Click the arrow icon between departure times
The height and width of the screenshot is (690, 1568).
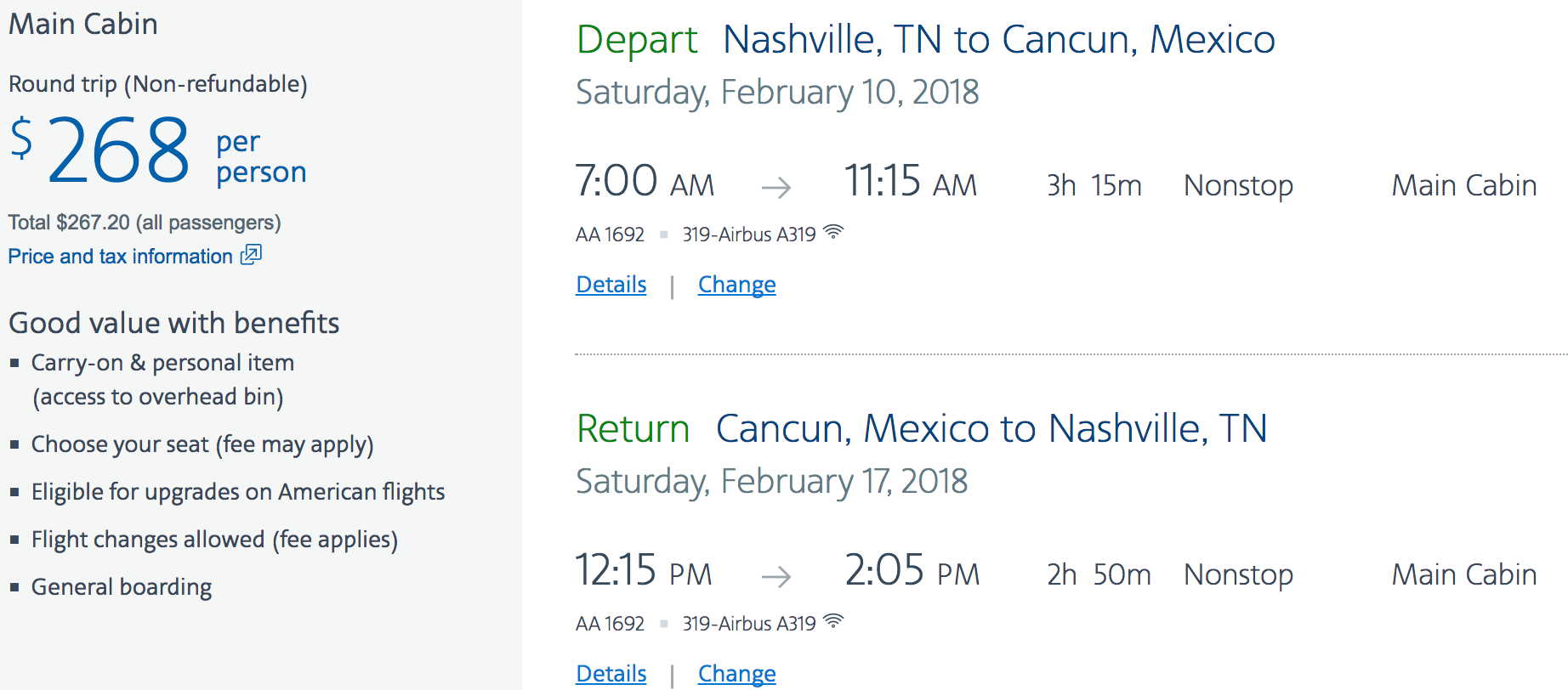(x=775, y=187)
